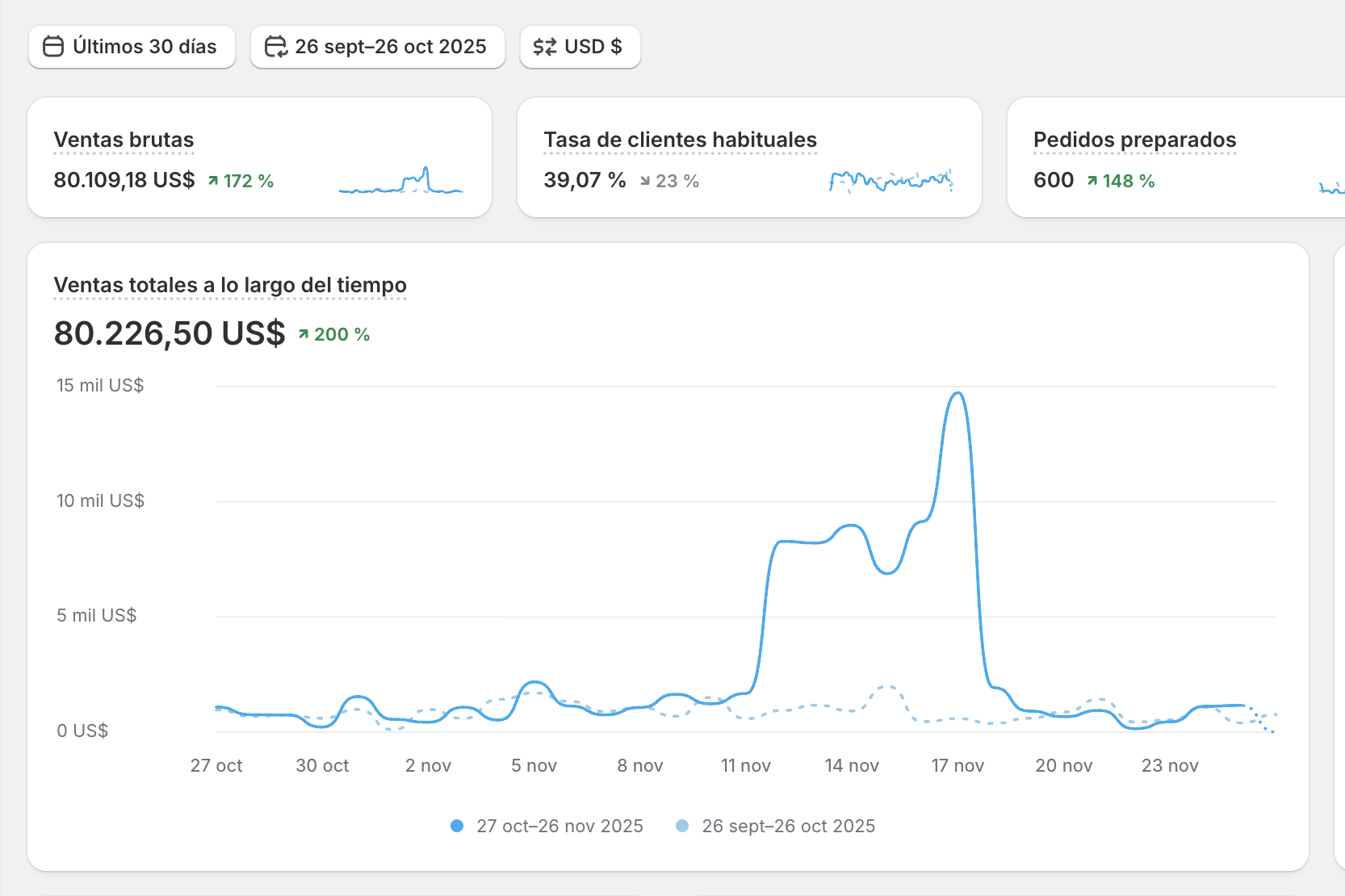
Task: Click the 23 % decrease indicator
Action: [669, 181]
